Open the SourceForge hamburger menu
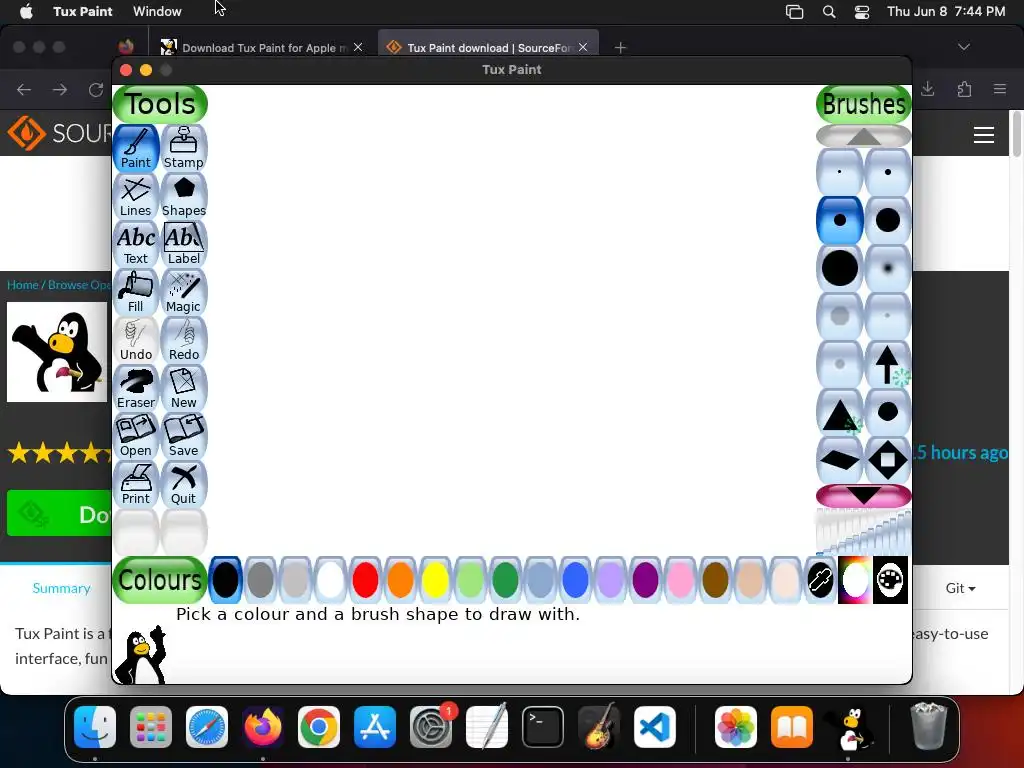Image resolution: width=1024 pixels, height=768 pixels. (984, 135)
